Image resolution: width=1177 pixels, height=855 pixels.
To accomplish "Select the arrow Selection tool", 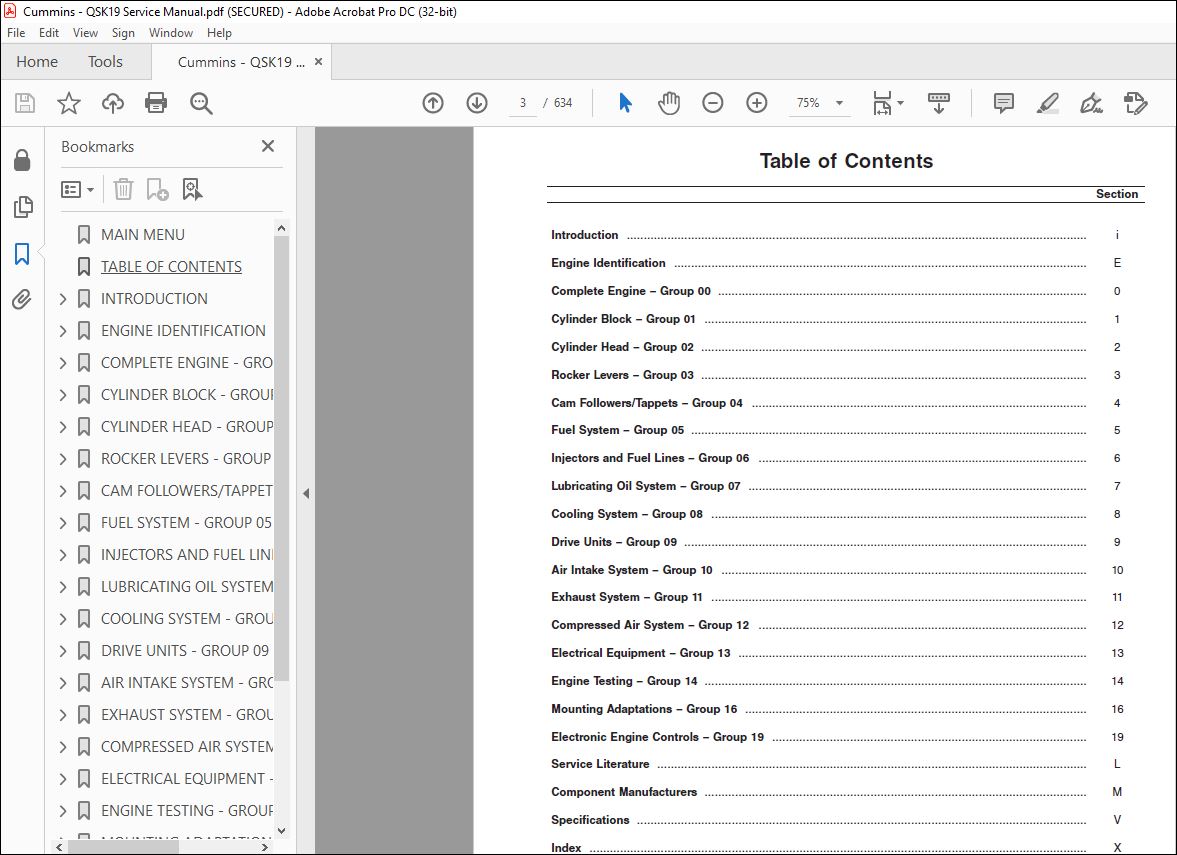I will click(625, 103).
